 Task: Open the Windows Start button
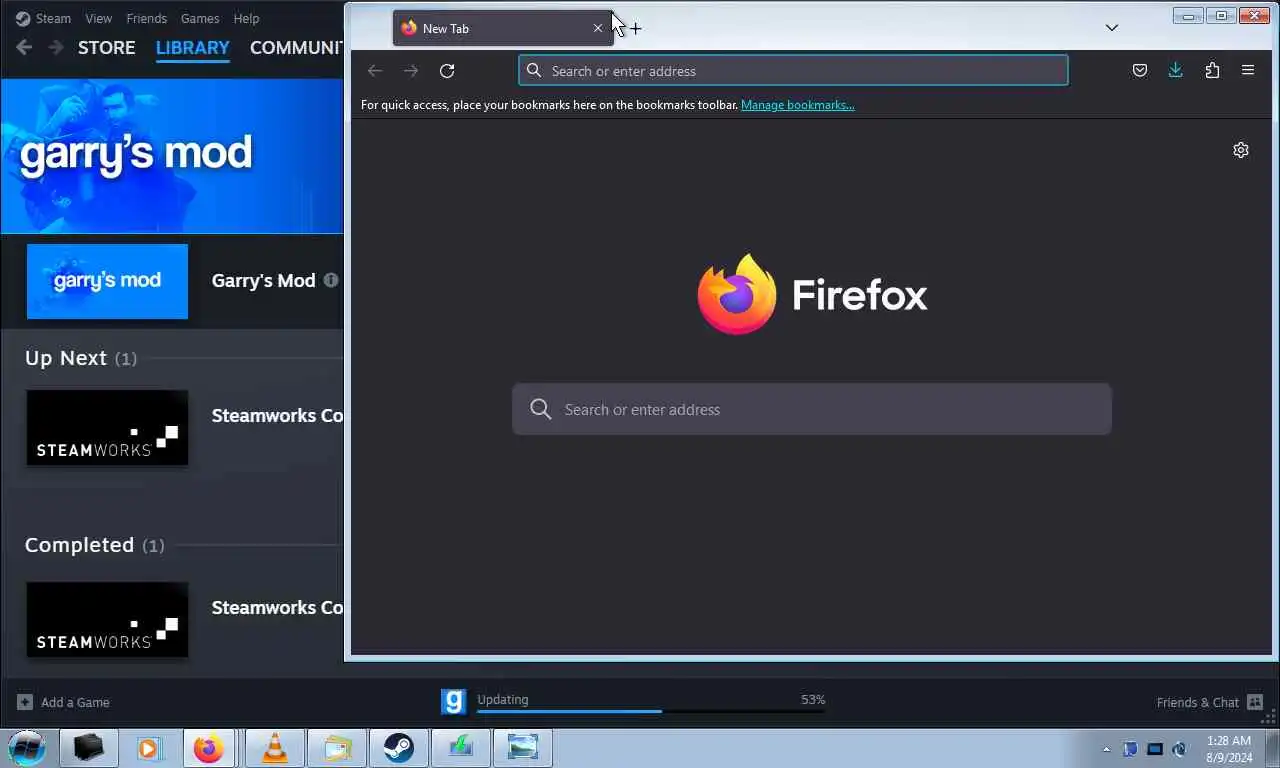[x=27, y=747]
